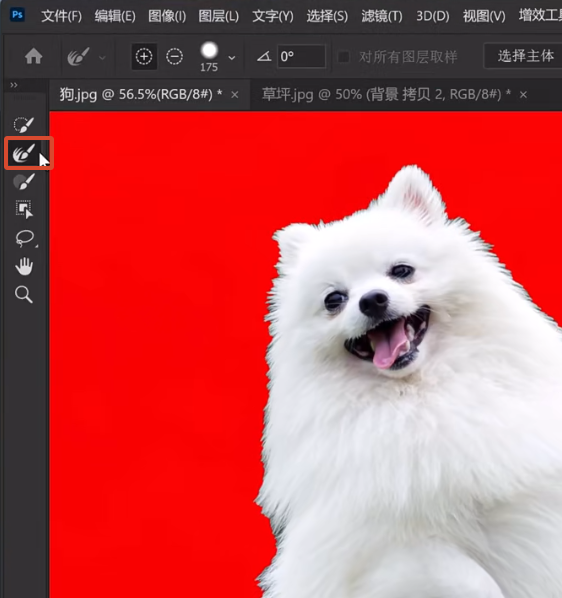Open the 文件(F) menu
Screen dimensions: 562x598
tap(61, 16)
